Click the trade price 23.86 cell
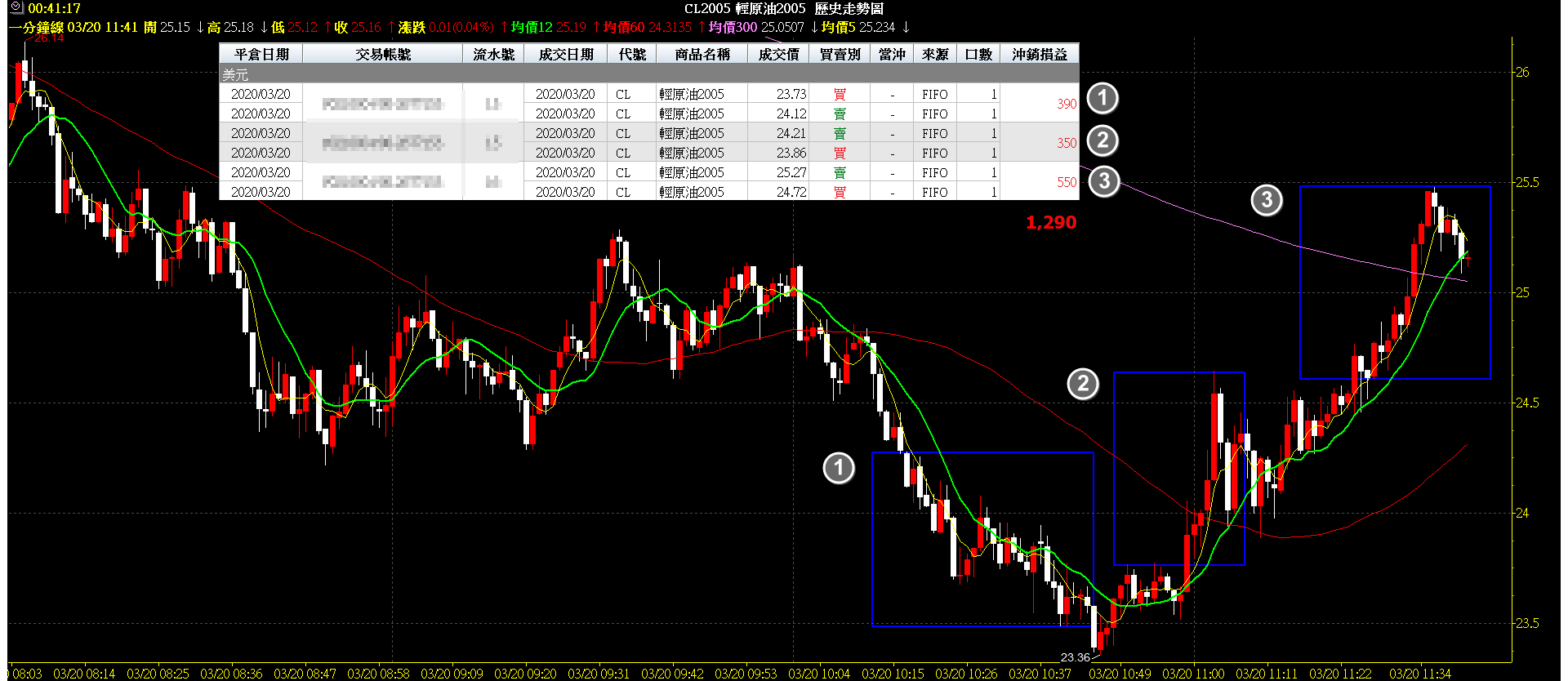This screenshot has width=1568, height=681. pyautogui.click(x=779, y=153)
